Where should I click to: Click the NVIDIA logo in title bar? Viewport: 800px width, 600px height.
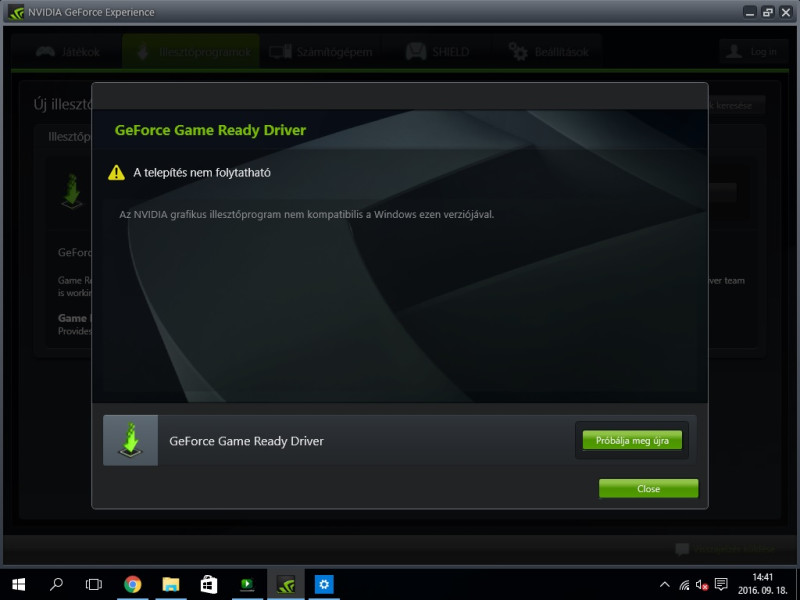pyautogui.click(x=16, y=12)
